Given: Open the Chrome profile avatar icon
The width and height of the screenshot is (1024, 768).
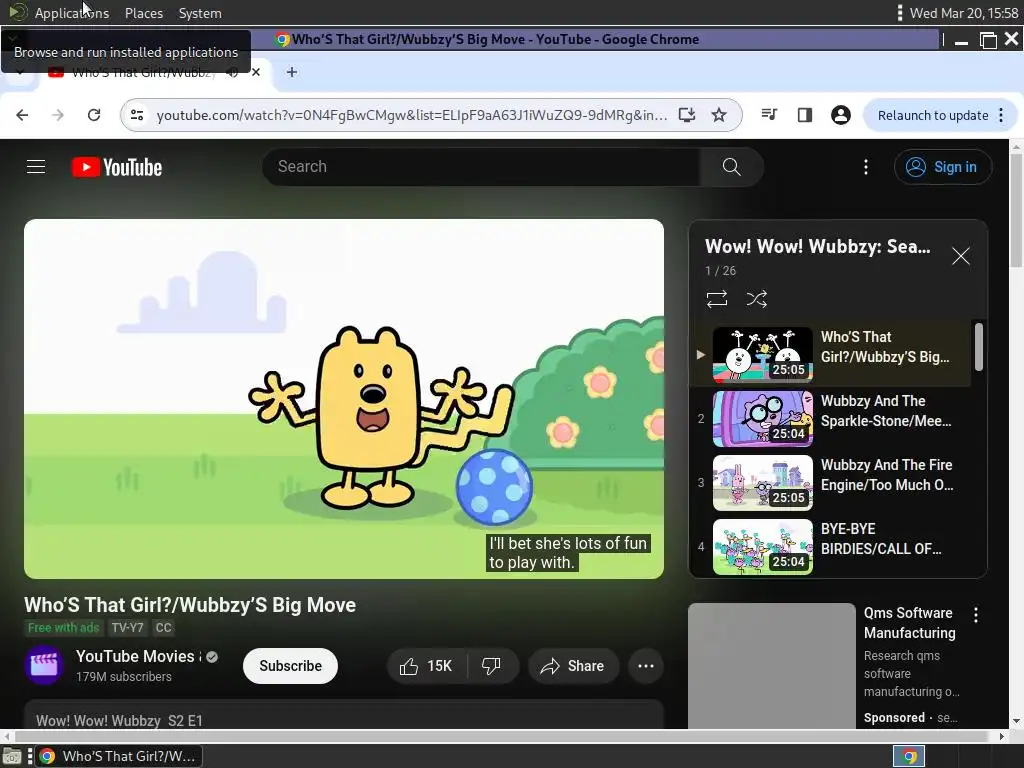Looking at the screenshot, I should [x=840, y=115].
